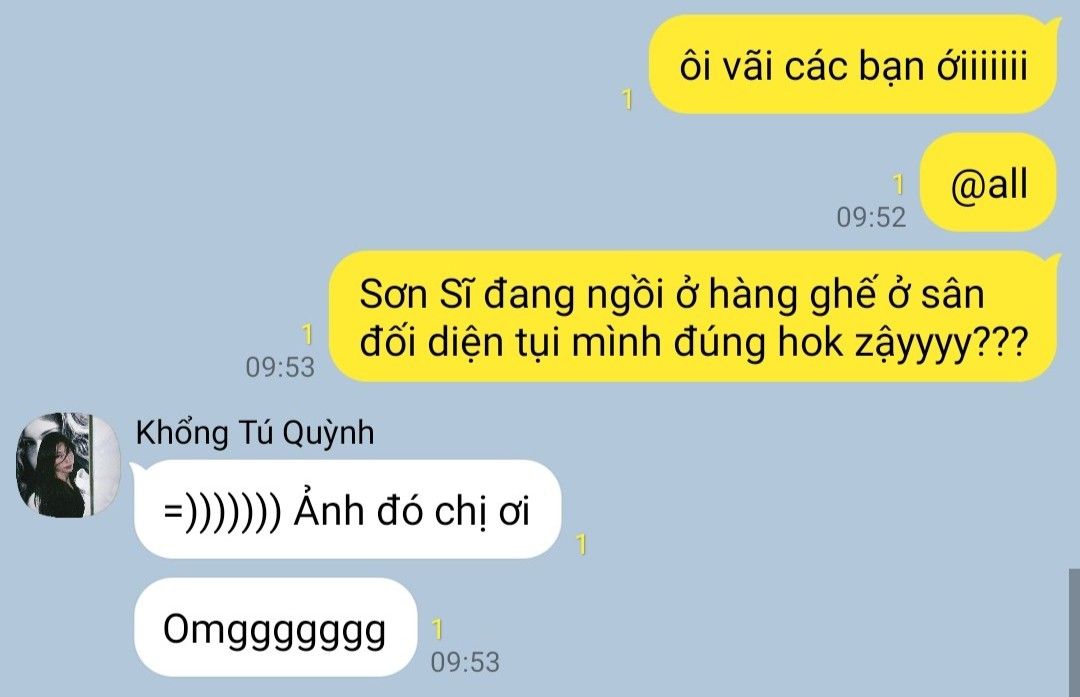Image resolution: width=1080 pixels, height=697 pixels.
Task: Select the 'Omggggggg' message bubble
Action: click(276, 627)
